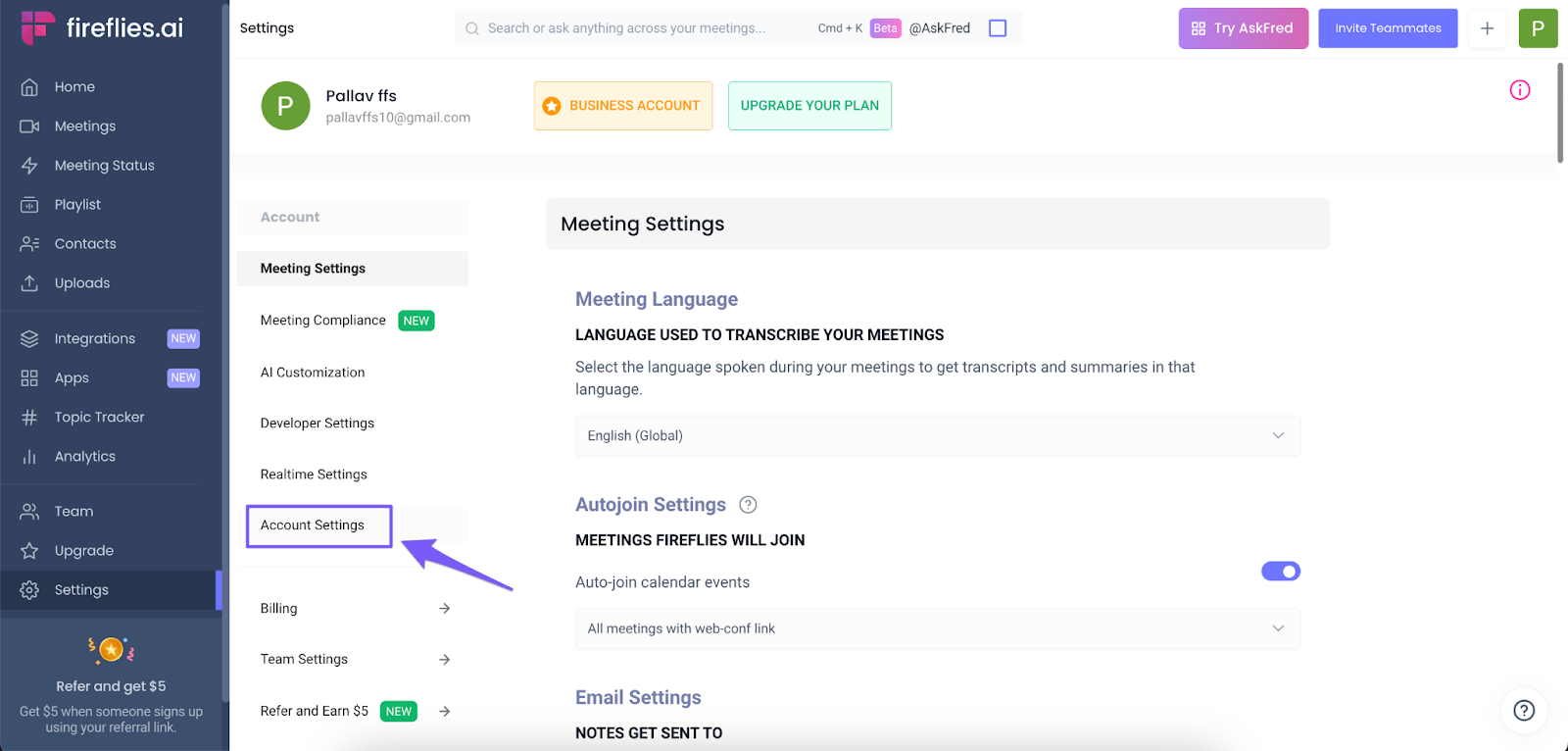Screen dimensions: 1568x751
Task: Click the Uploads arrow icon
Action: (29, 283)
